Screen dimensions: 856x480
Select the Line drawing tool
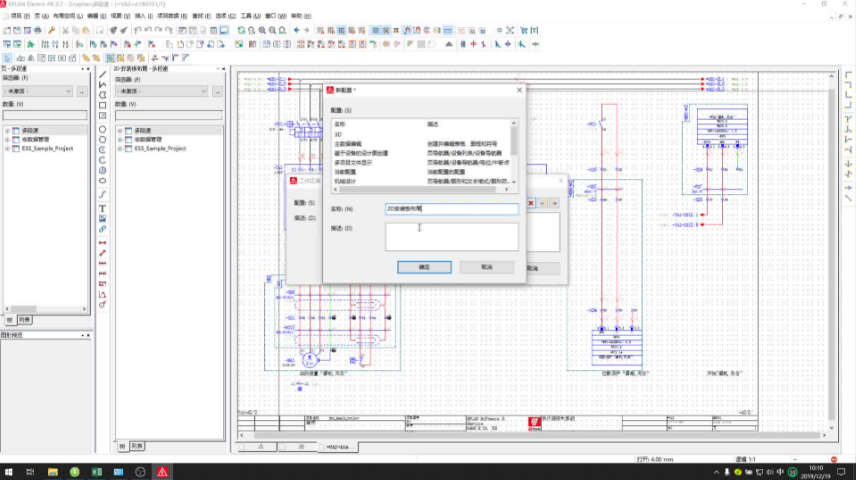tap(102, 75)
